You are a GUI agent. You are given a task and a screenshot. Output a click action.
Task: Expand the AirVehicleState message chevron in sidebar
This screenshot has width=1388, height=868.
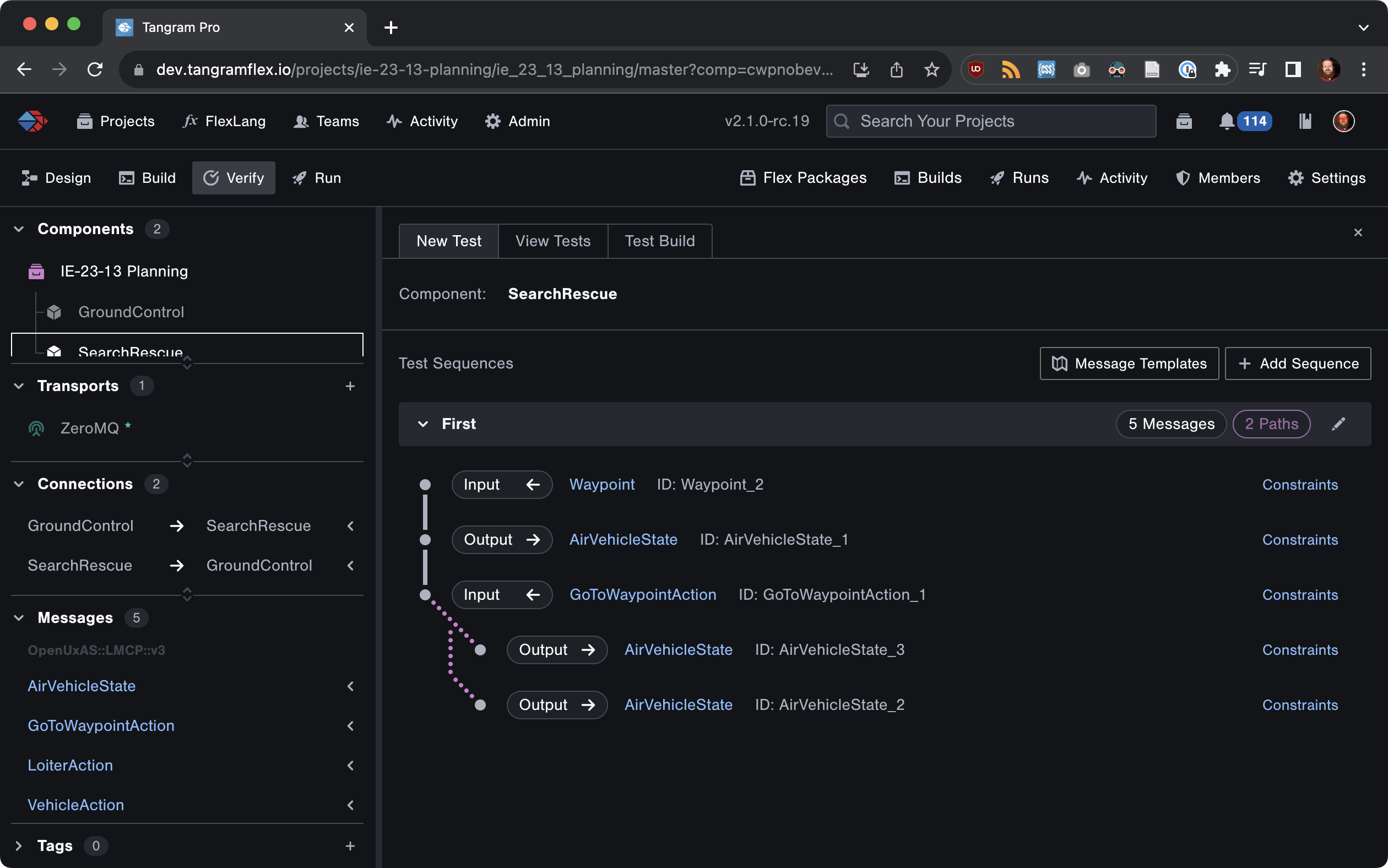(350, 686)
